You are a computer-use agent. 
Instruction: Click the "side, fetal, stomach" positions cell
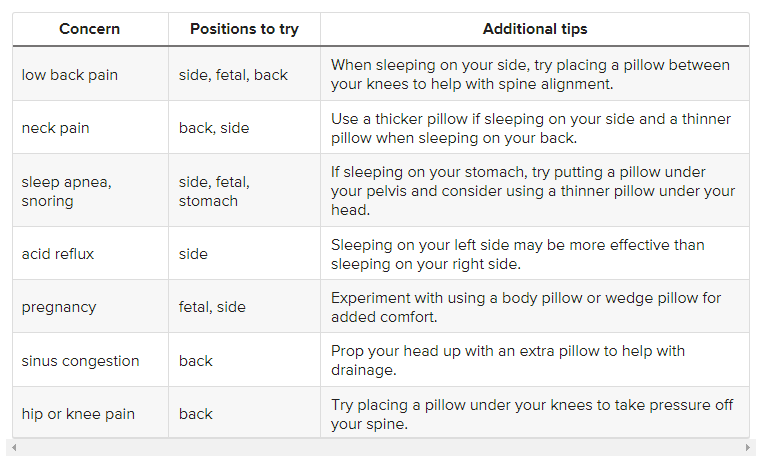click(214, 191)
